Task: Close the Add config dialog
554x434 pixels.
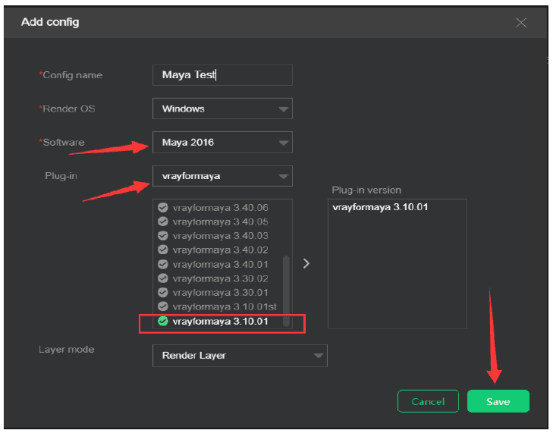Action: tap(521, 23)
